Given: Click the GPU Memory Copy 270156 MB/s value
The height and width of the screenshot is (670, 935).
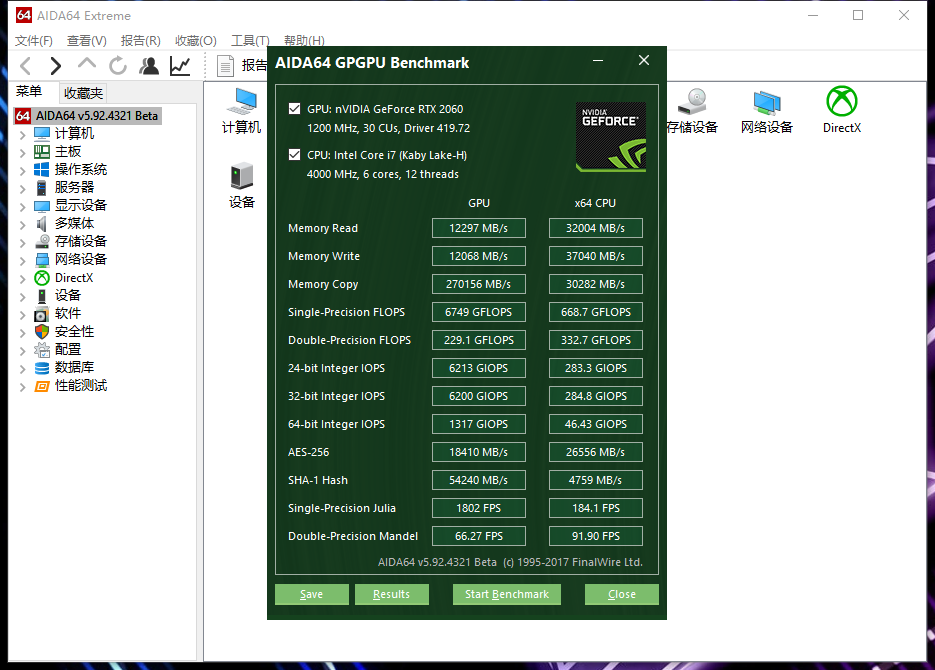Looking at the screenshot, I should pos(479,284).
